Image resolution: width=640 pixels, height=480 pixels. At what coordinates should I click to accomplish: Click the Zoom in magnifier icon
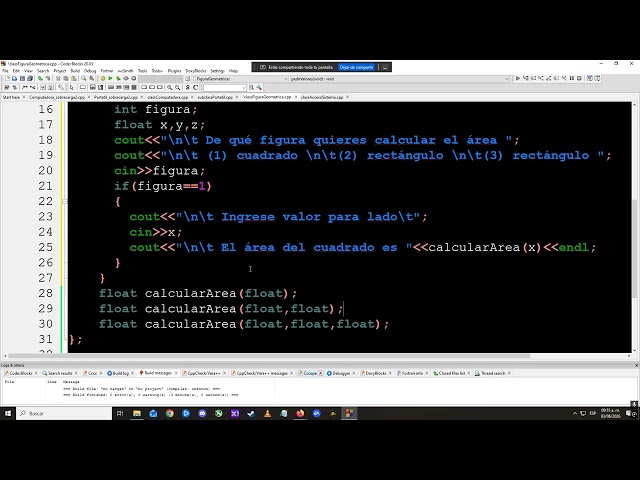coord(170,87)
